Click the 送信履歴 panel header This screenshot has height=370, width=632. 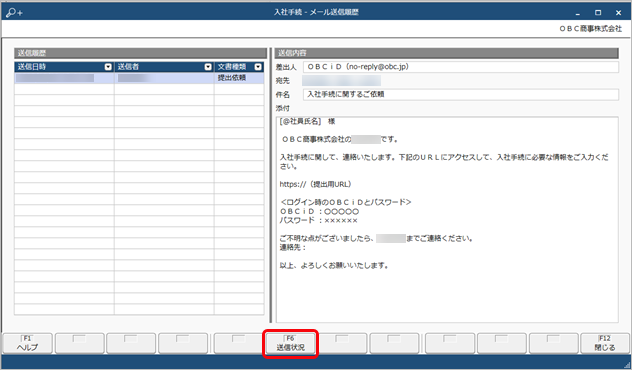(140, 53)
